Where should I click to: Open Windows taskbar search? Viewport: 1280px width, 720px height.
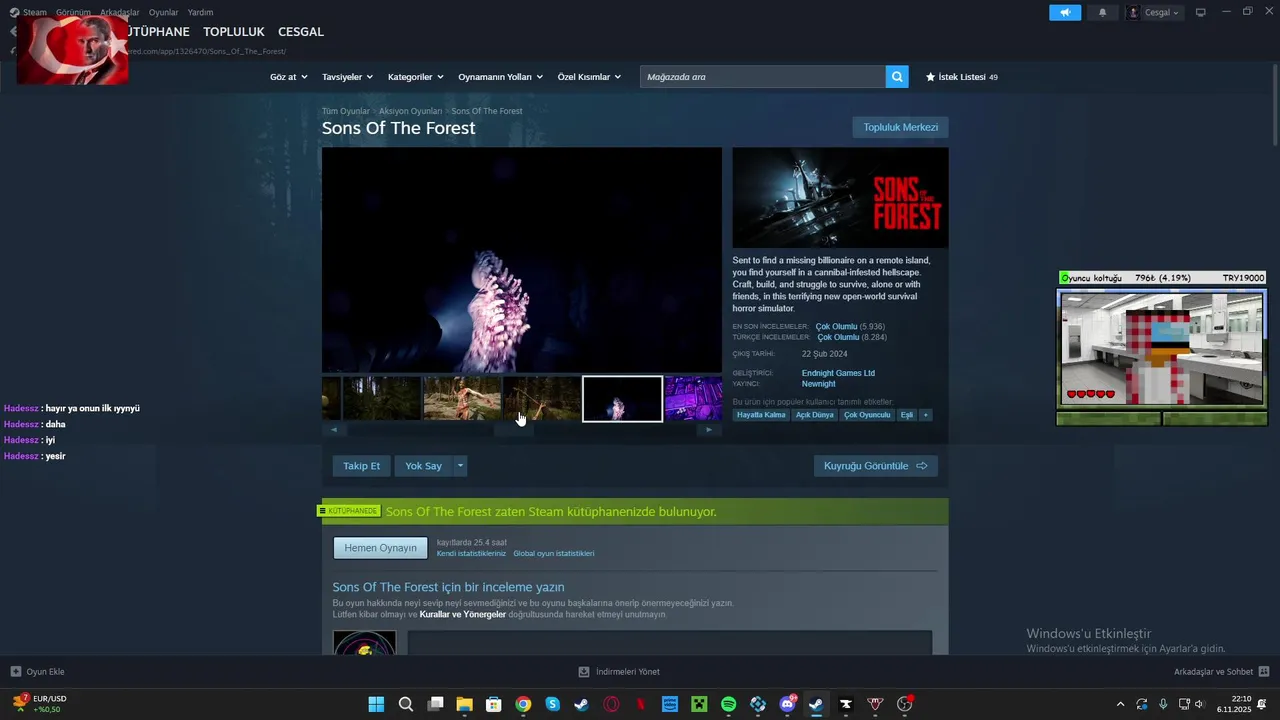tap(405, 704)
